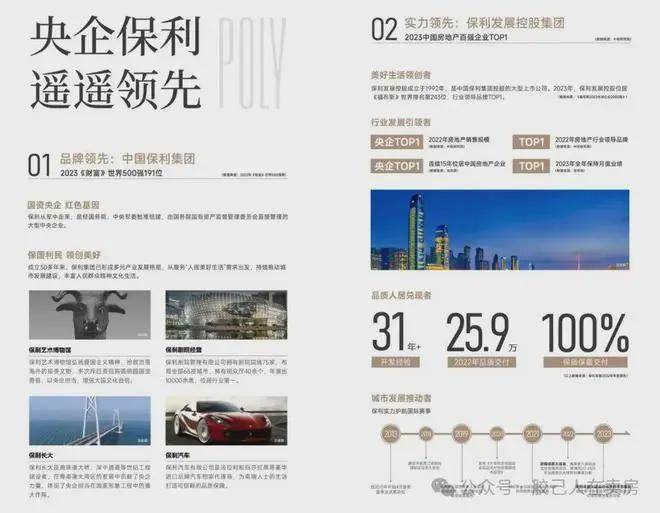Screen dimensions: 660x513
Task: Select the 2021 timeline marker
Action: (533, 434)
